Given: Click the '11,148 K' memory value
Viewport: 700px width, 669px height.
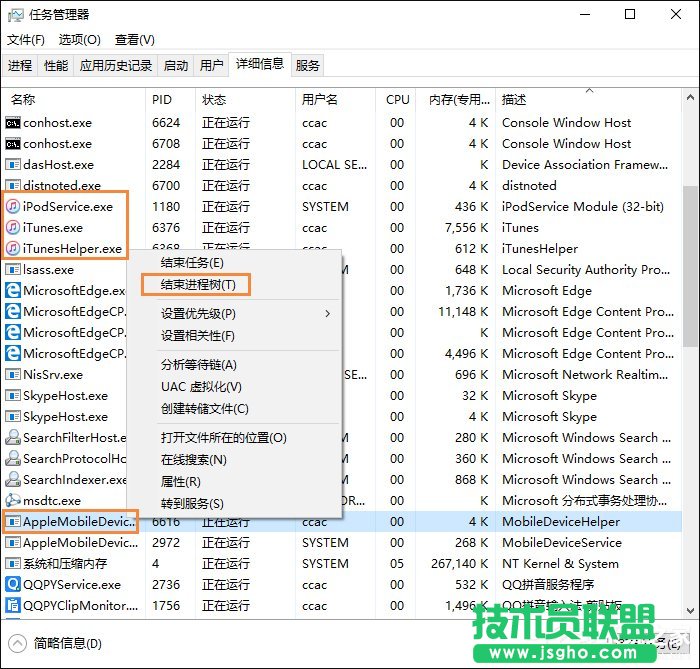Looking at the screenshot, I should tap(463, 312).
